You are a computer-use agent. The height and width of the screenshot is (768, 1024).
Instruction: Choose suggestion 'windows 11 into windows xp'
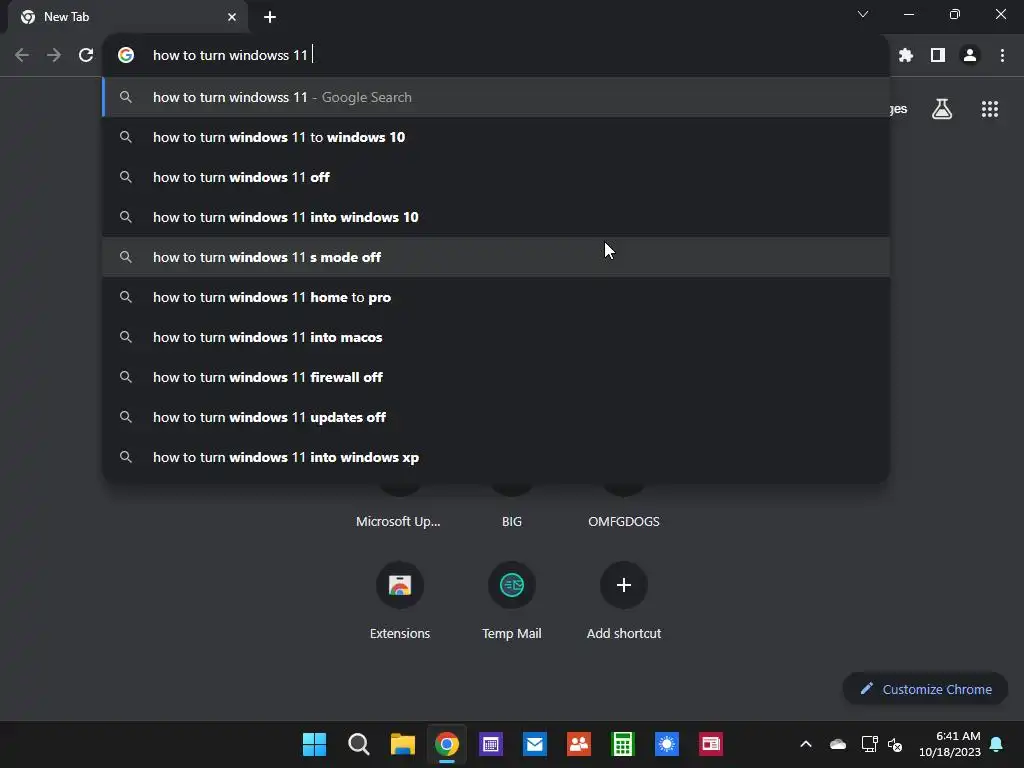coord(496,457)
